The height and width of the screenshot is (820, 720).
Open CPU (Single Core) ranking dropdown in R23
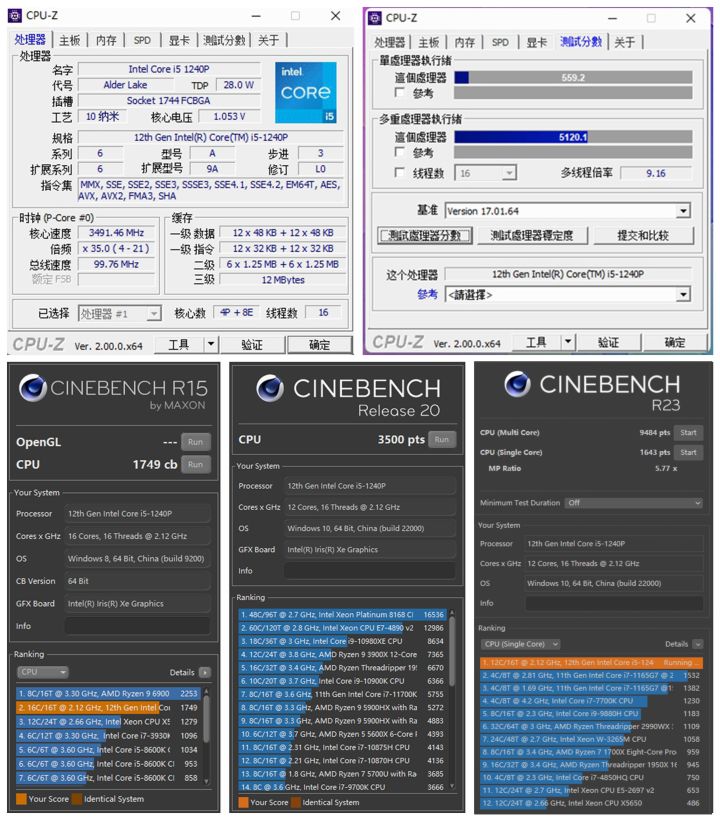click(520, 644)
